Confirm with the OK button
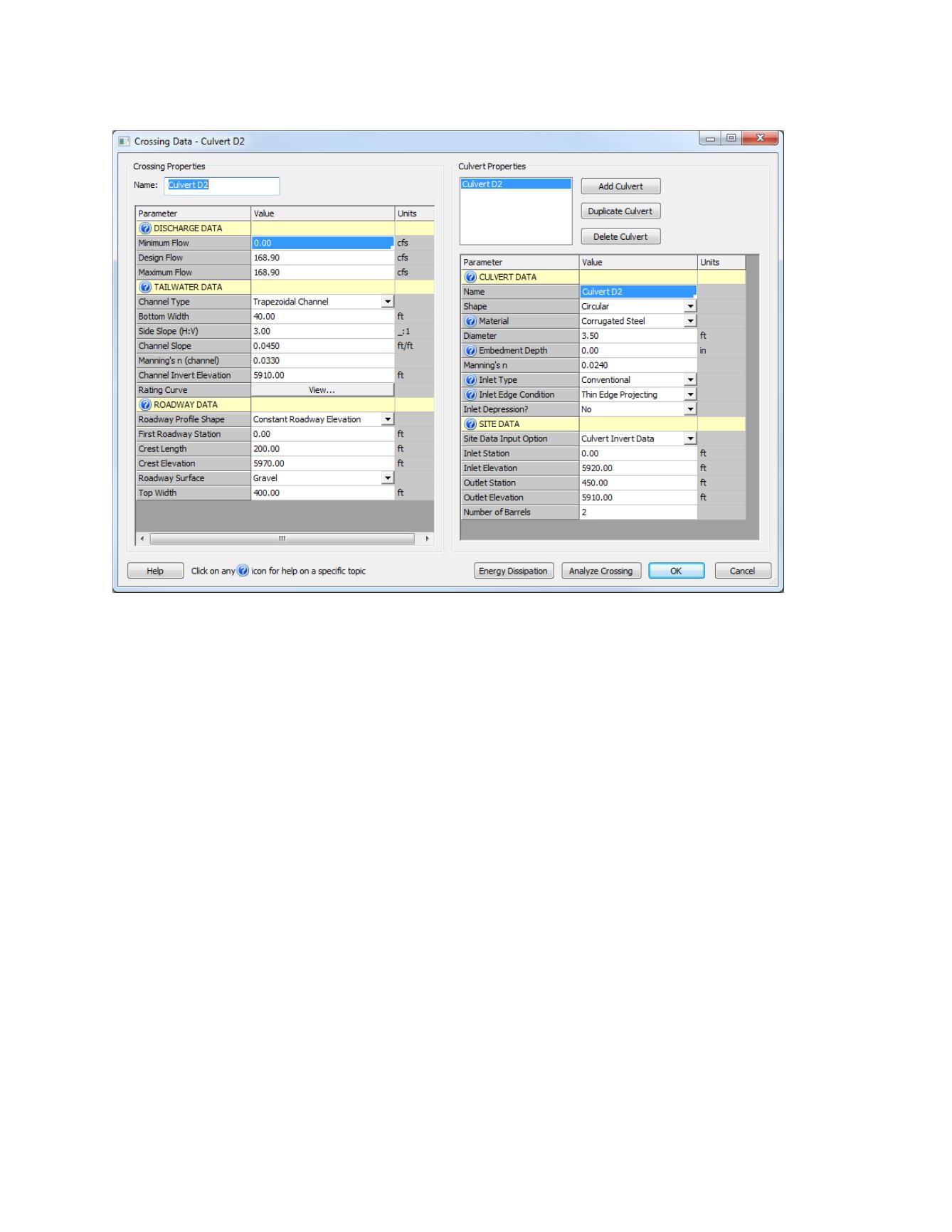The image size is (952, 1232). (676, 571)
